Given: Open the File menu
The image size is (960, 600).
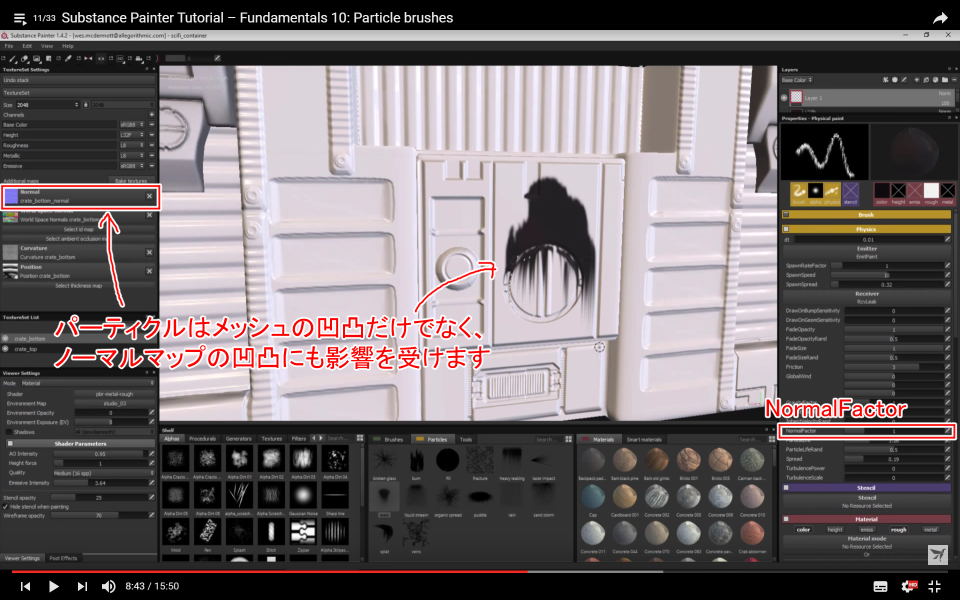Looking at the screenshot, I should pos(9,46).
